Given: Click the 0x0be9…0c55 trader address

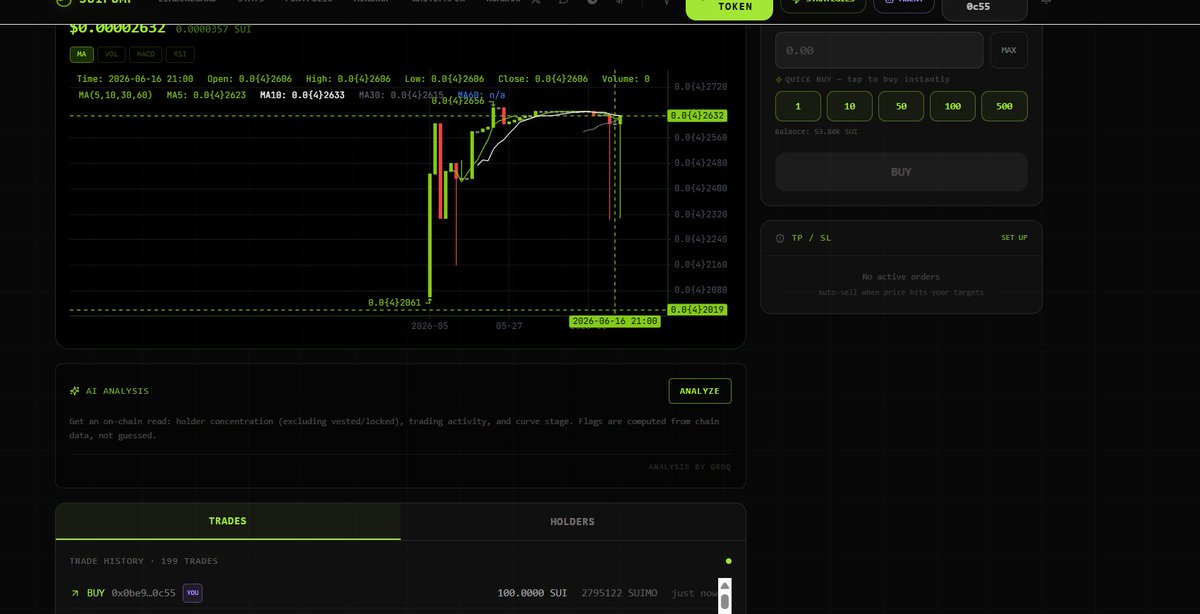Looking at the screenshot, I should [x=143, y=593].
